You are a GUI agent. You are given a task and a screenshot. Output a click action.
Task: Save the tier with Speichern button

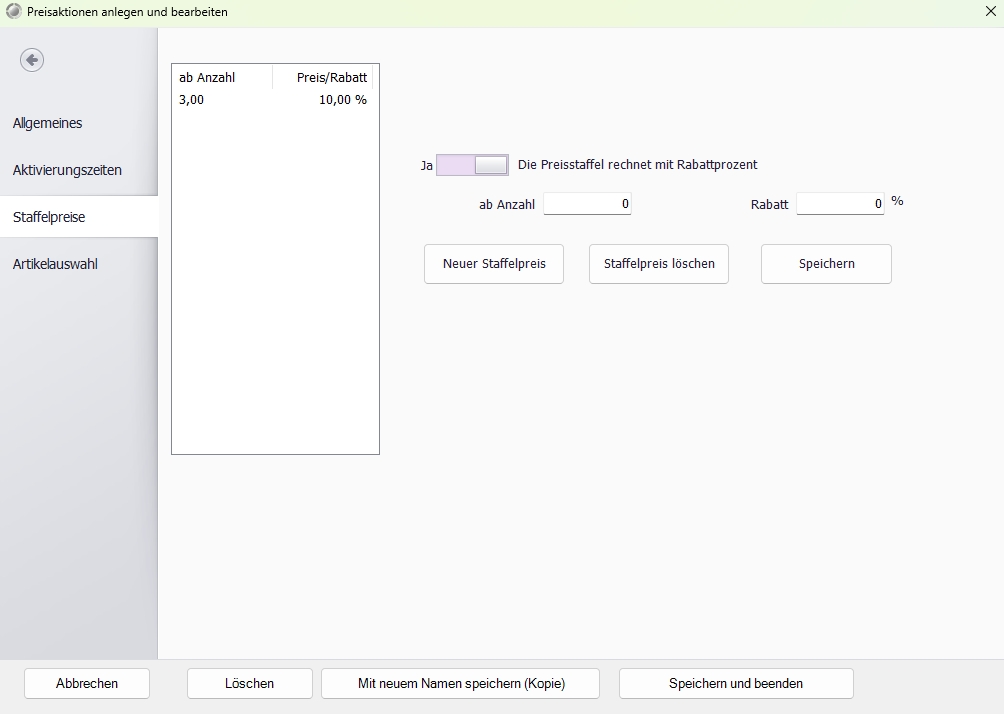[826, 264]
